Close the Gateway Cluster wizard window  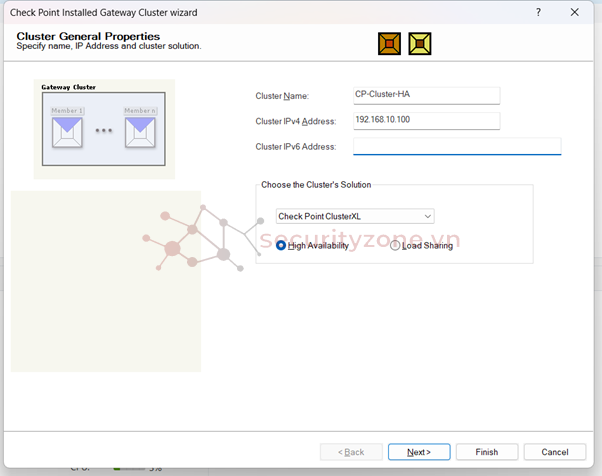coord(574,12)
